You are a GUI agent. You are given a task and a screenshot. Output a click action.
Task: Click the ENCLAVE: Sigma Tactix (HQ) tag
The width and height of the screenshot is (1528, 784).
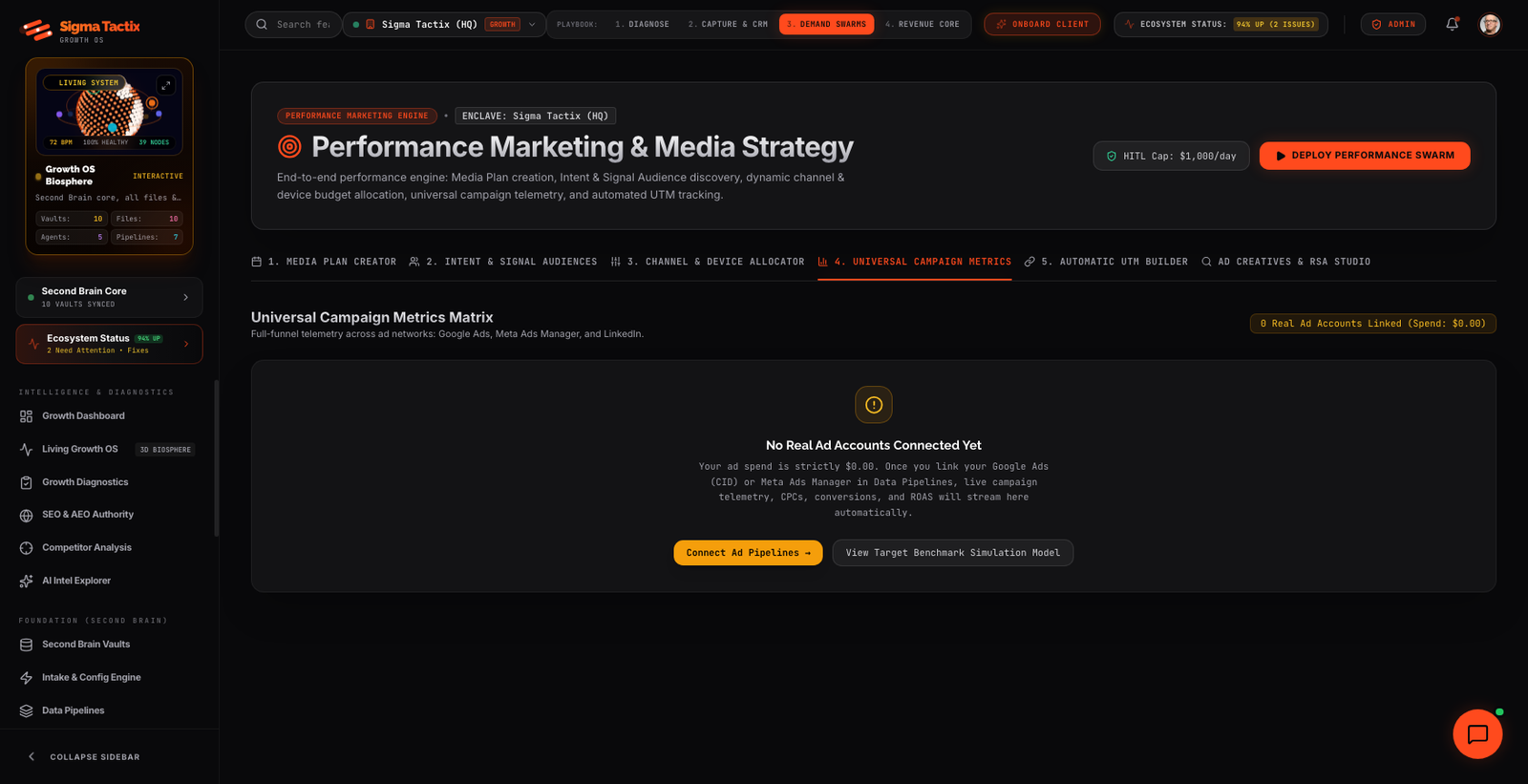click(535, 116)
